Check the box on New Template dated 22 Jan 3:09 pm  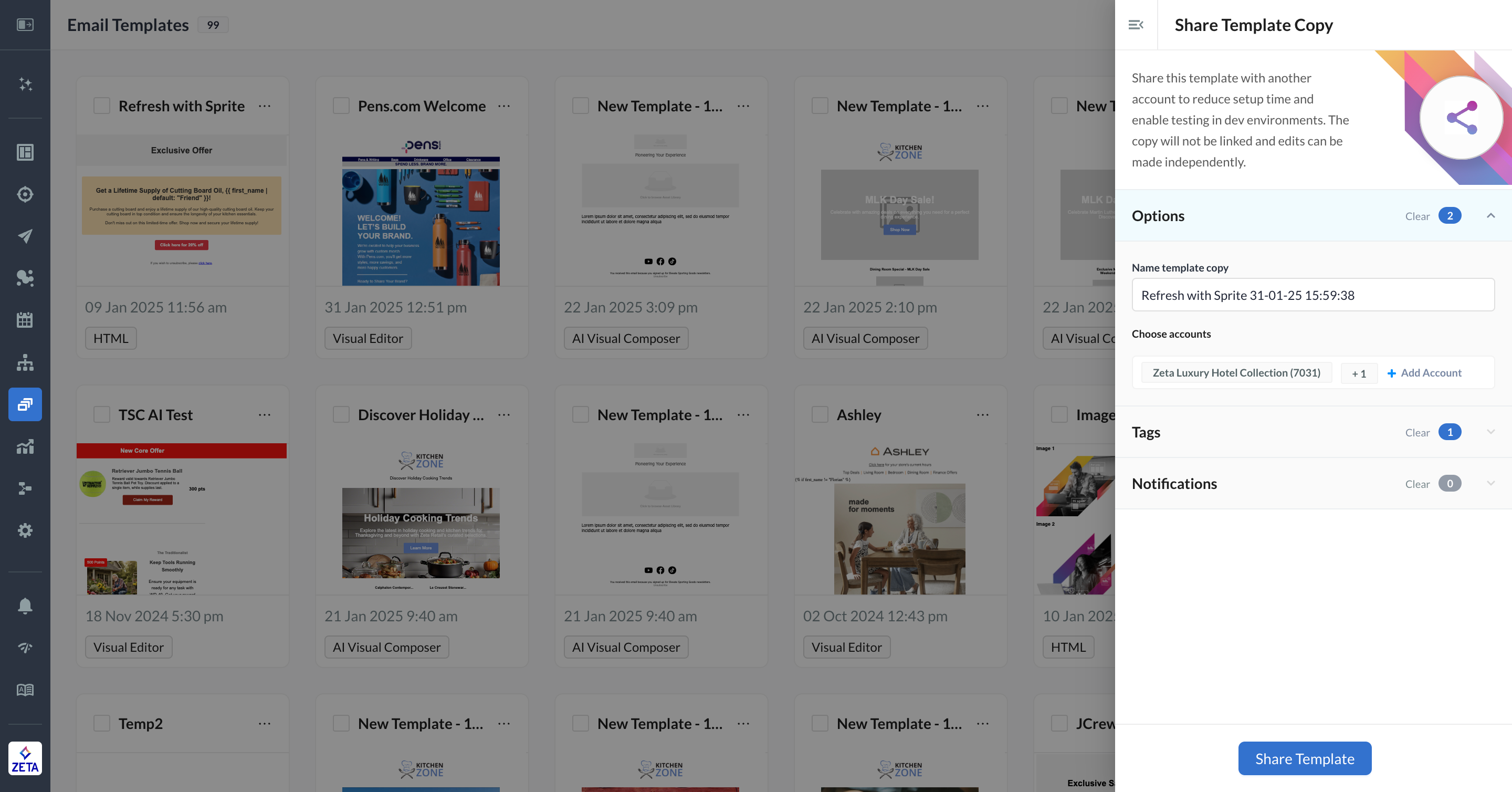click(581, 106)
